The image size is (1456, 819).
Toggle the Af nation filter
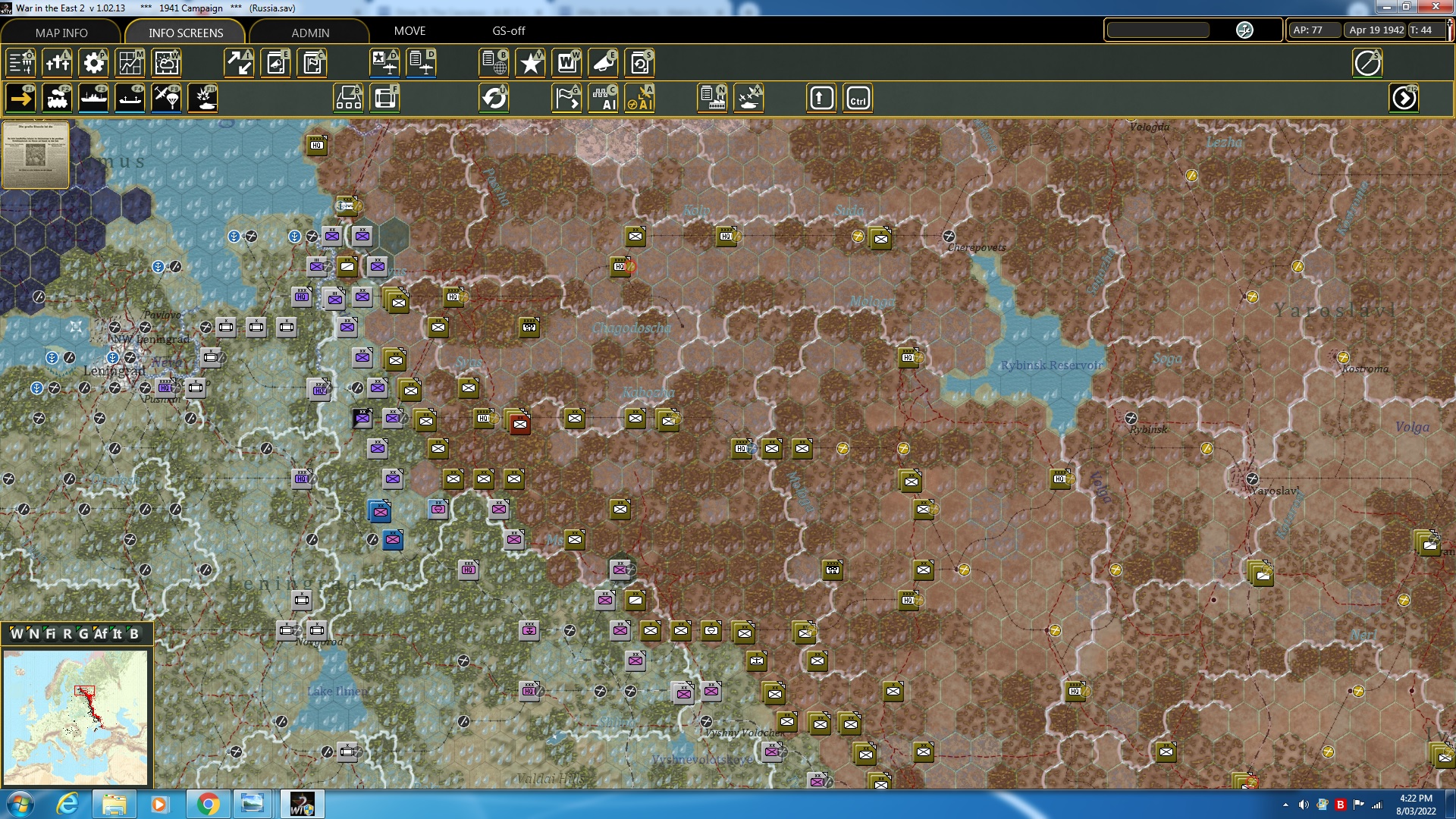[x=101, y=634]
